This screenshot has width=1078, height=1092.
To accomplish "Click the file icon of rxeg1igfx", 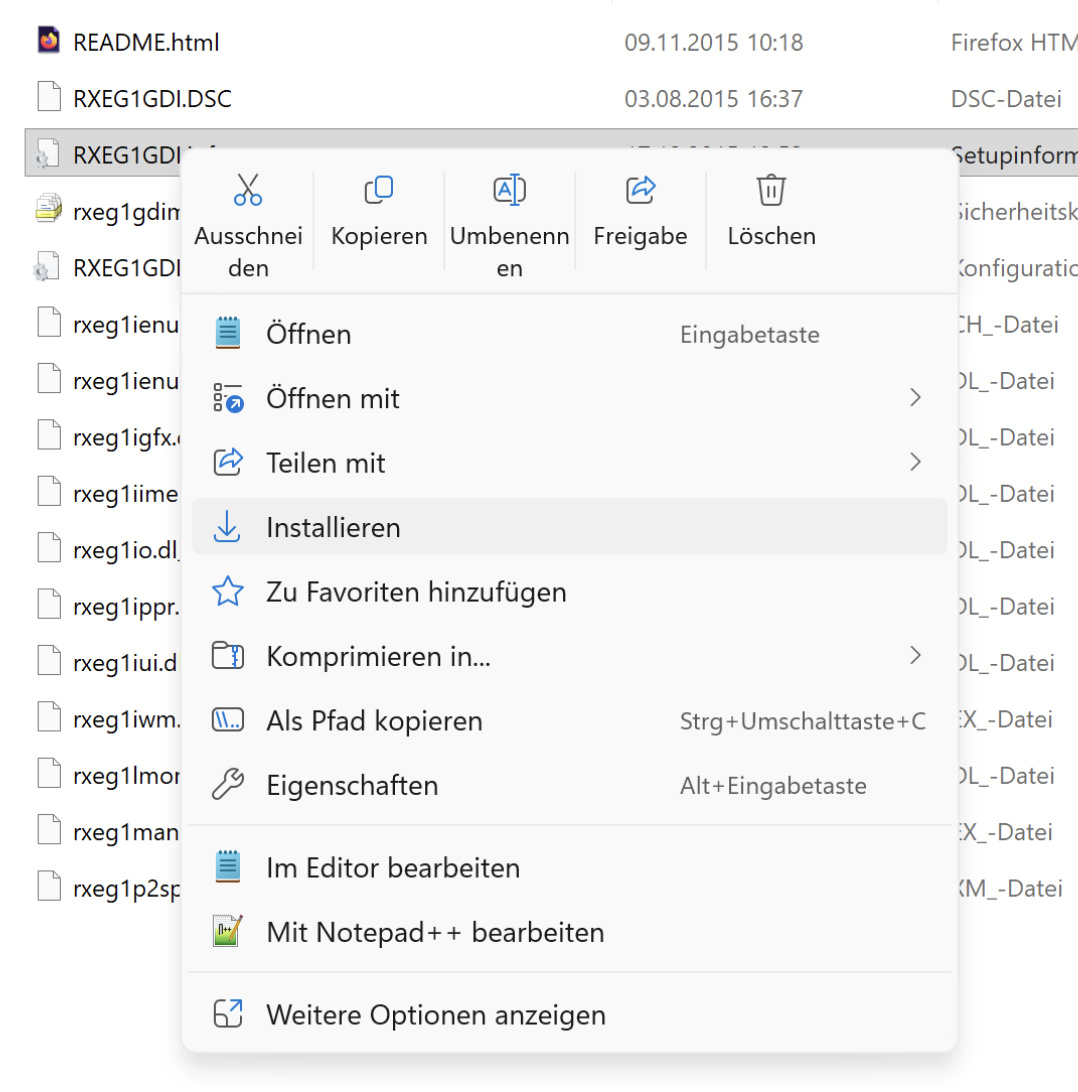I will click(x=49, y=435).
